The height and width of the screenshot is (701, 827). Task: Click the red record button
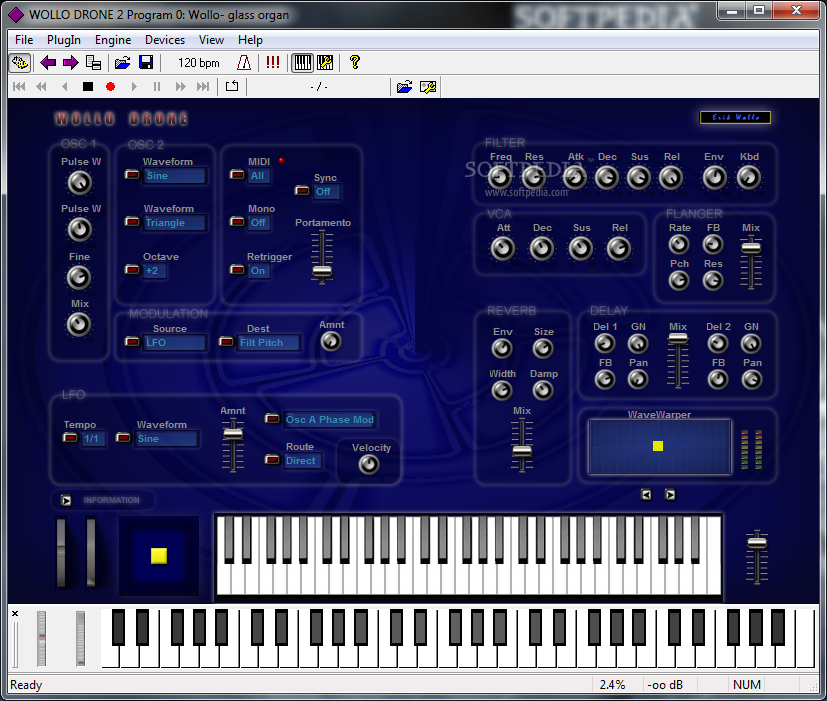pyautogui.click(x=110, y=87)
